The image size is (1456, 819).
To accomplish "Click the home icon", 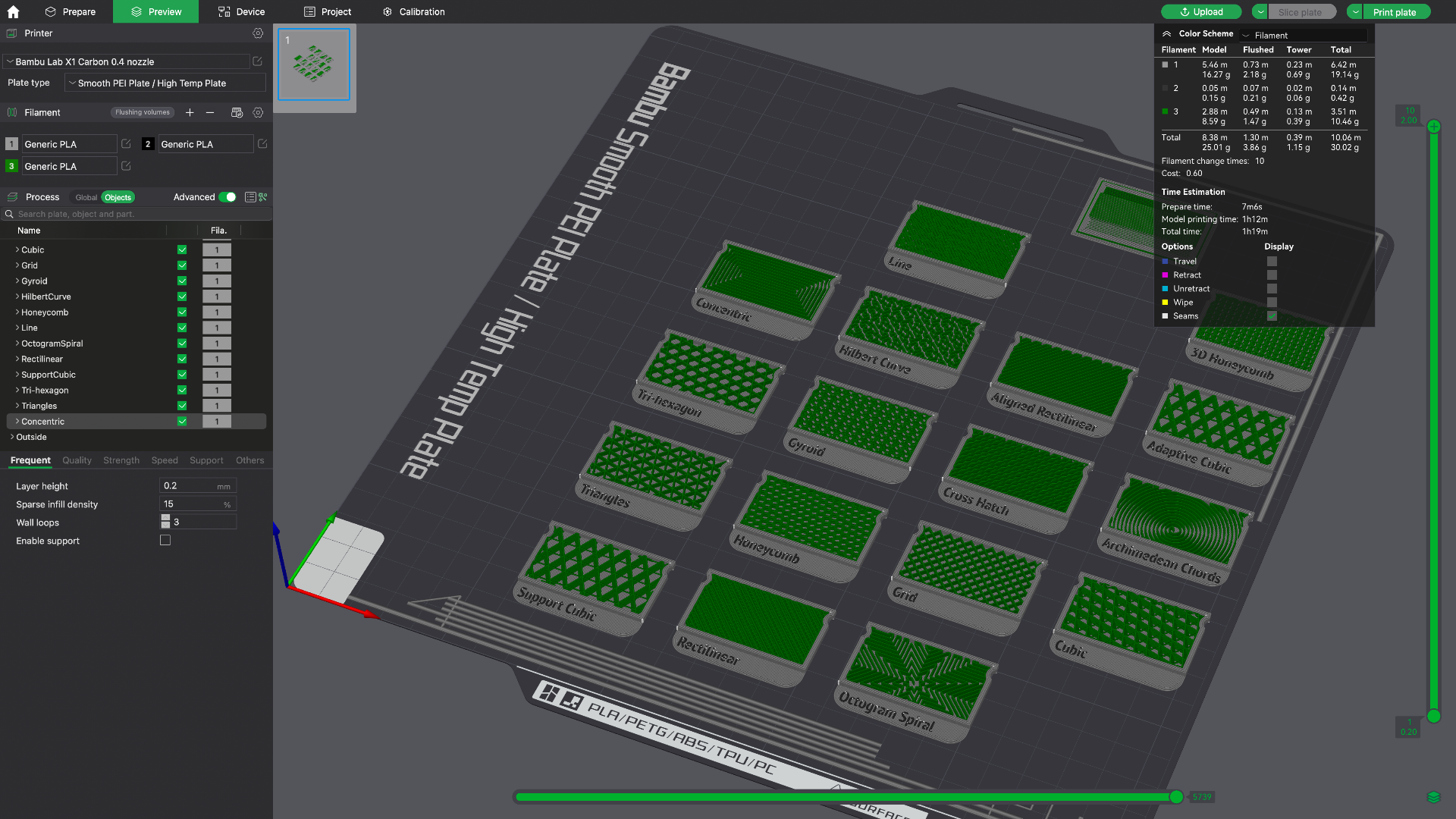I will point(13,11).
